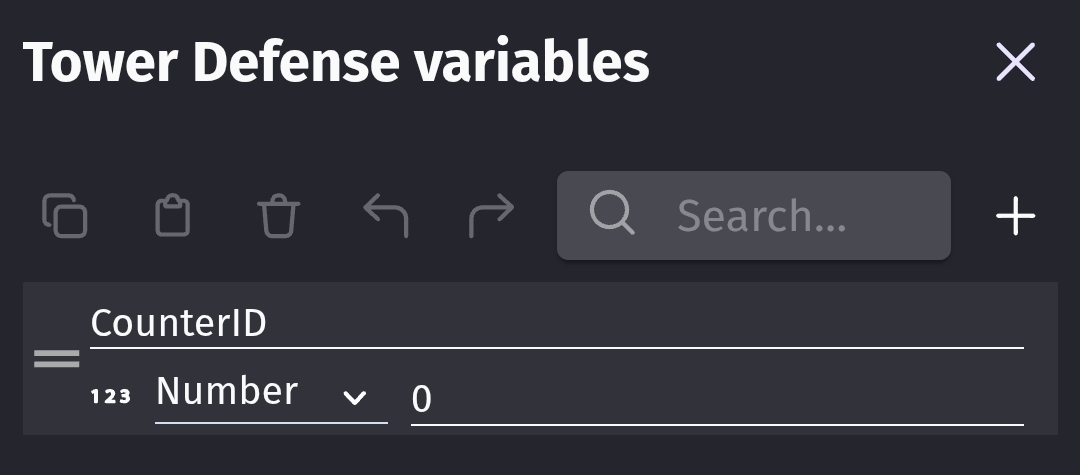Click empty area right of title

pos(820,63)
